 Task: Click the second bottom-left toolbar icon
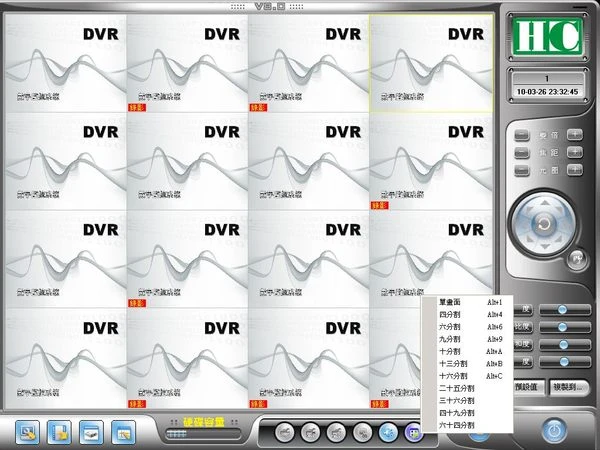pos(59,433)
